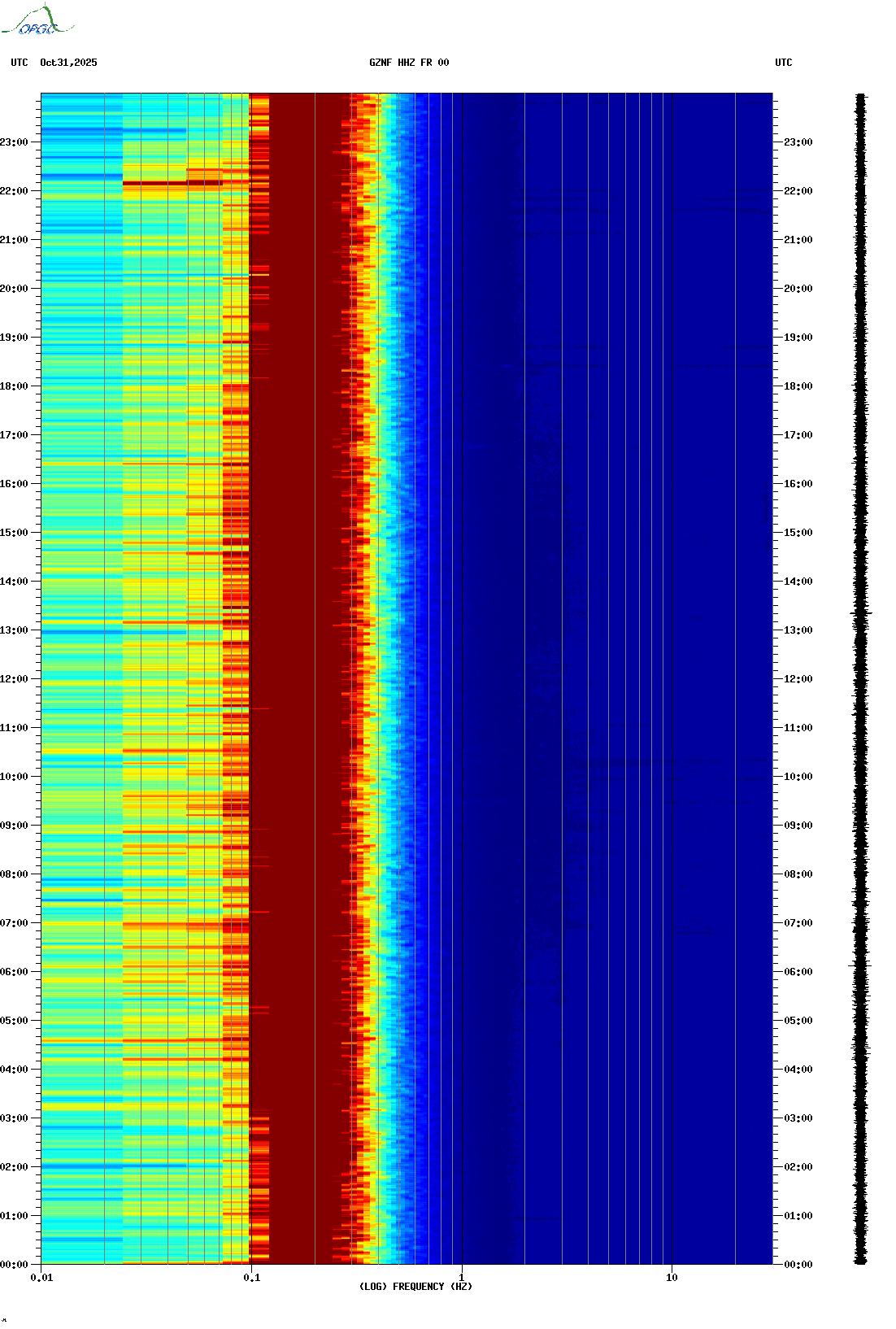Image resolution: width=896 pixels, height=1329 pixels.
Task: Click 08:00 on the left time axis
Action: [14, 874]
